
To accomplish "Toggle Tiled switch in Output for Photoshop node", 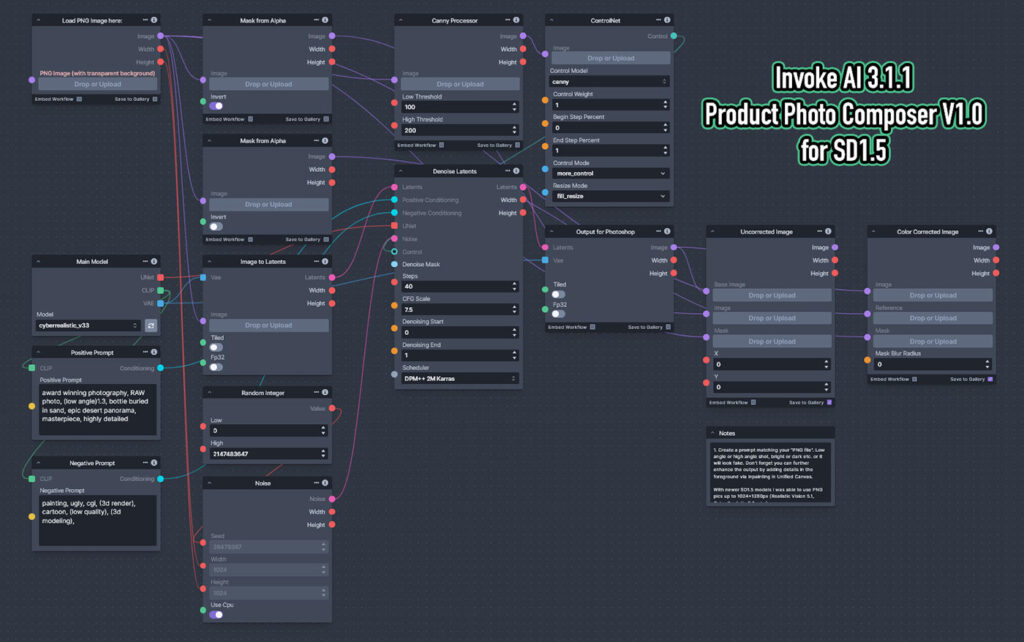I will [x=558, y=294].
